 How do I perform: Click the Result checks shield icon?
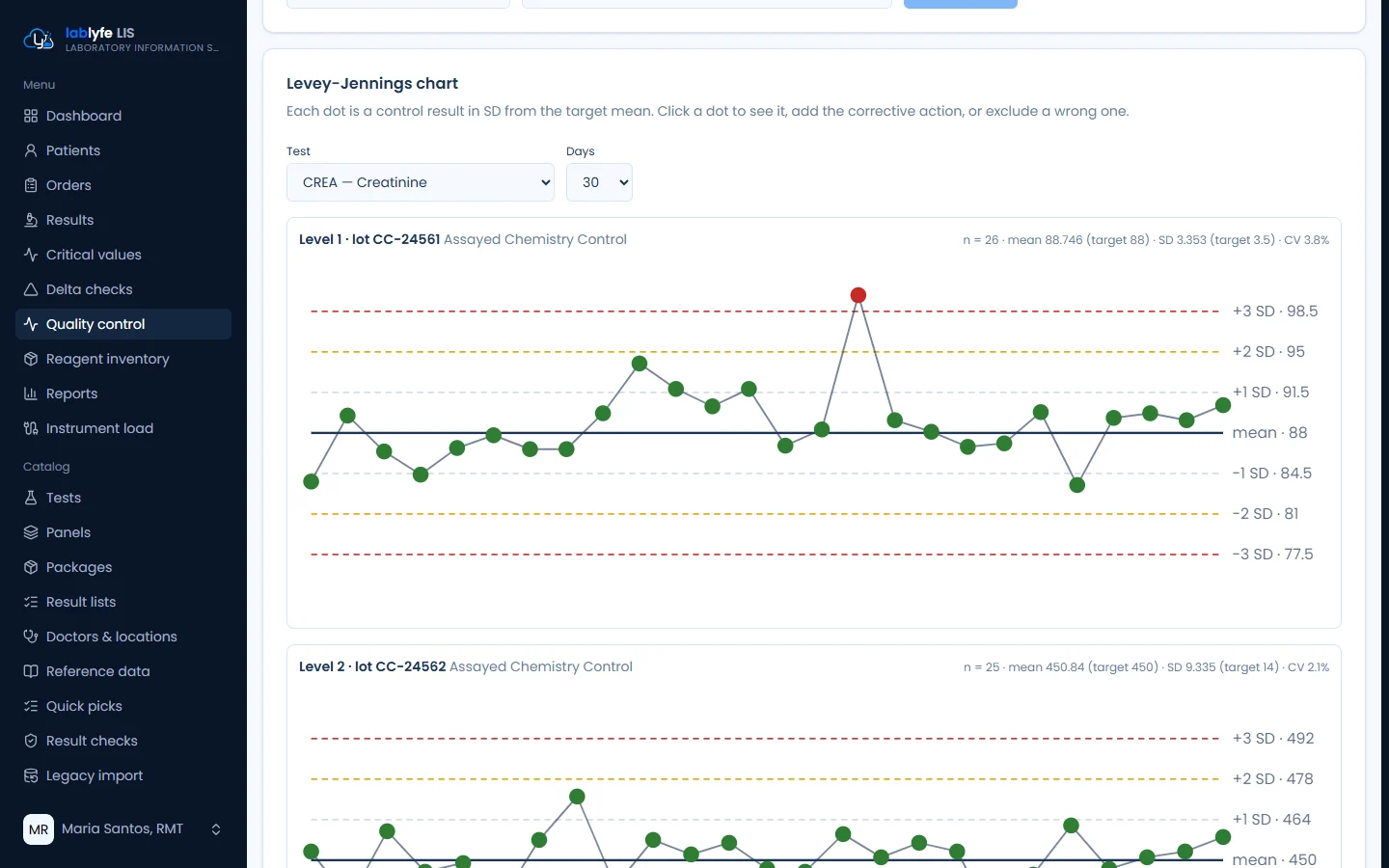click(31, 741)
